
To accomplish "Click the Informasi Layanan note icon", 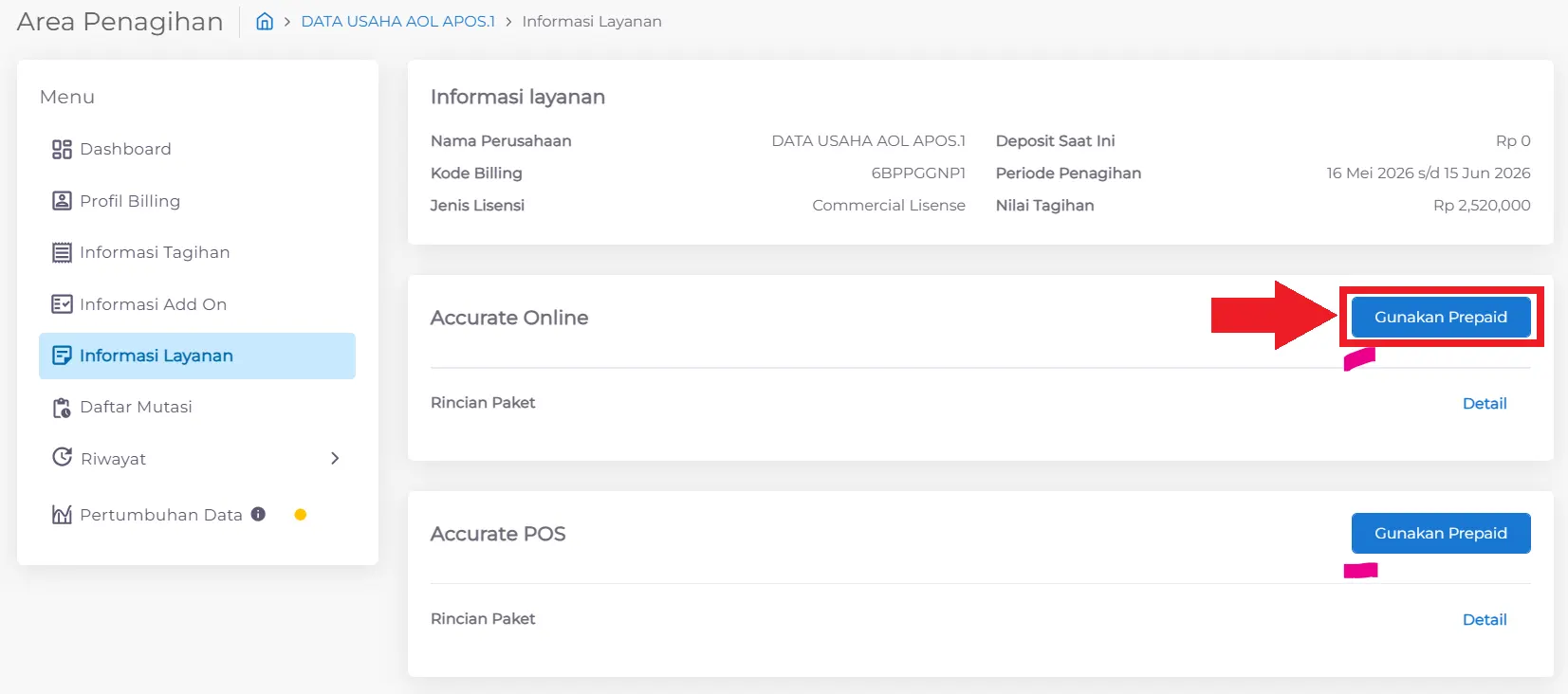I will (62, 356).
